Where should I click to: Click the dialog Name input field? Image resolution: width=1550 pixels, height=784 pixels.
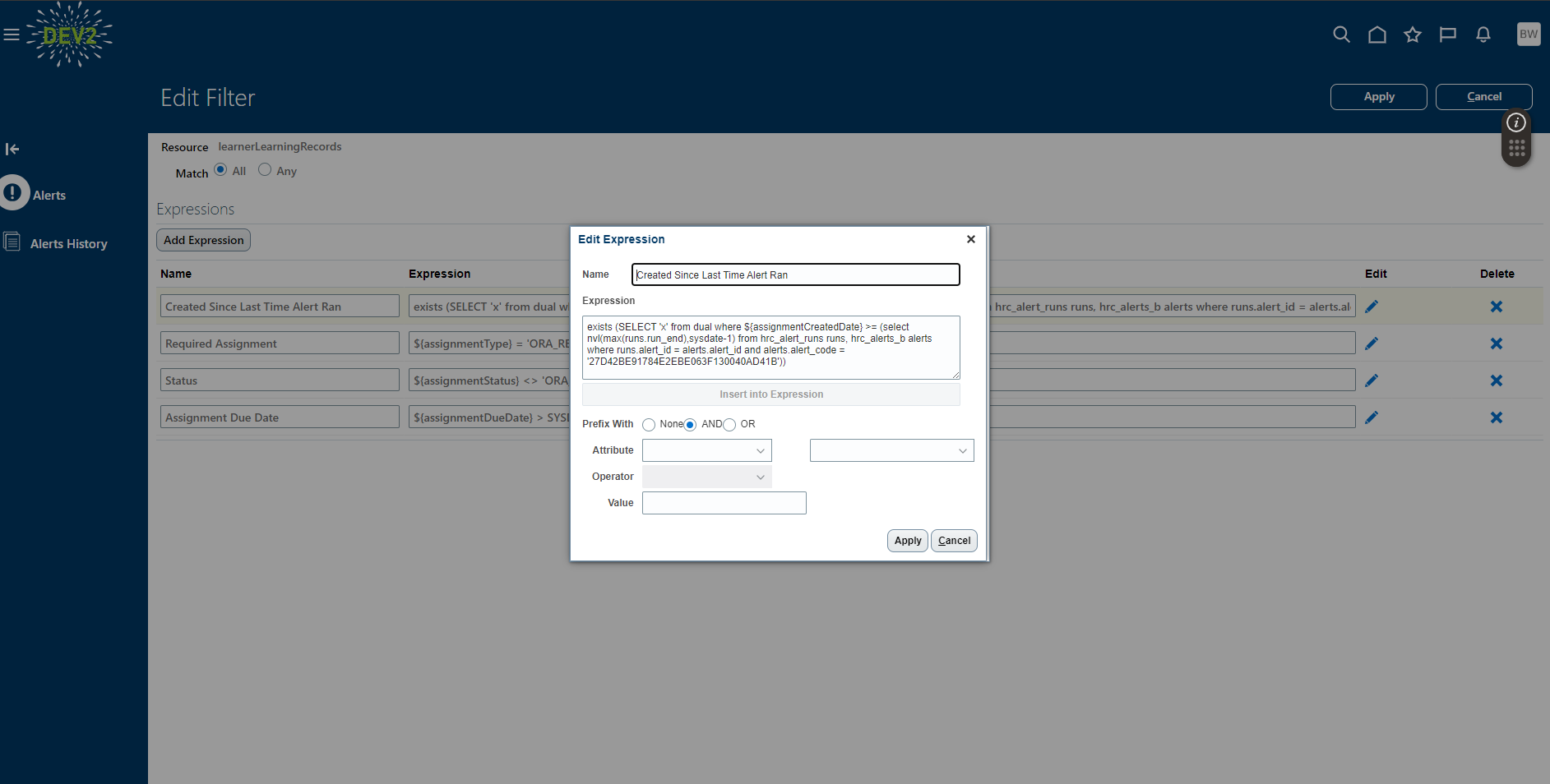(796, 274)
